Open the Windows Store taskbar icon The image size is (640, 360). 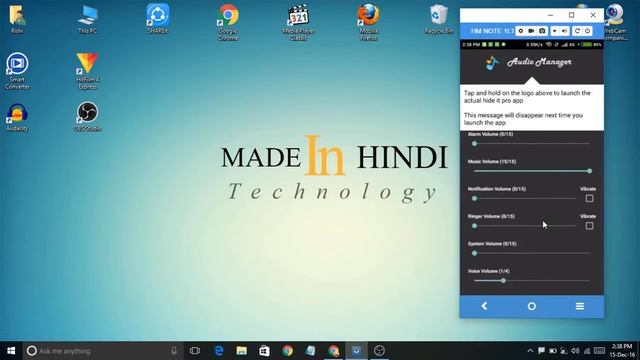(264, 351)
